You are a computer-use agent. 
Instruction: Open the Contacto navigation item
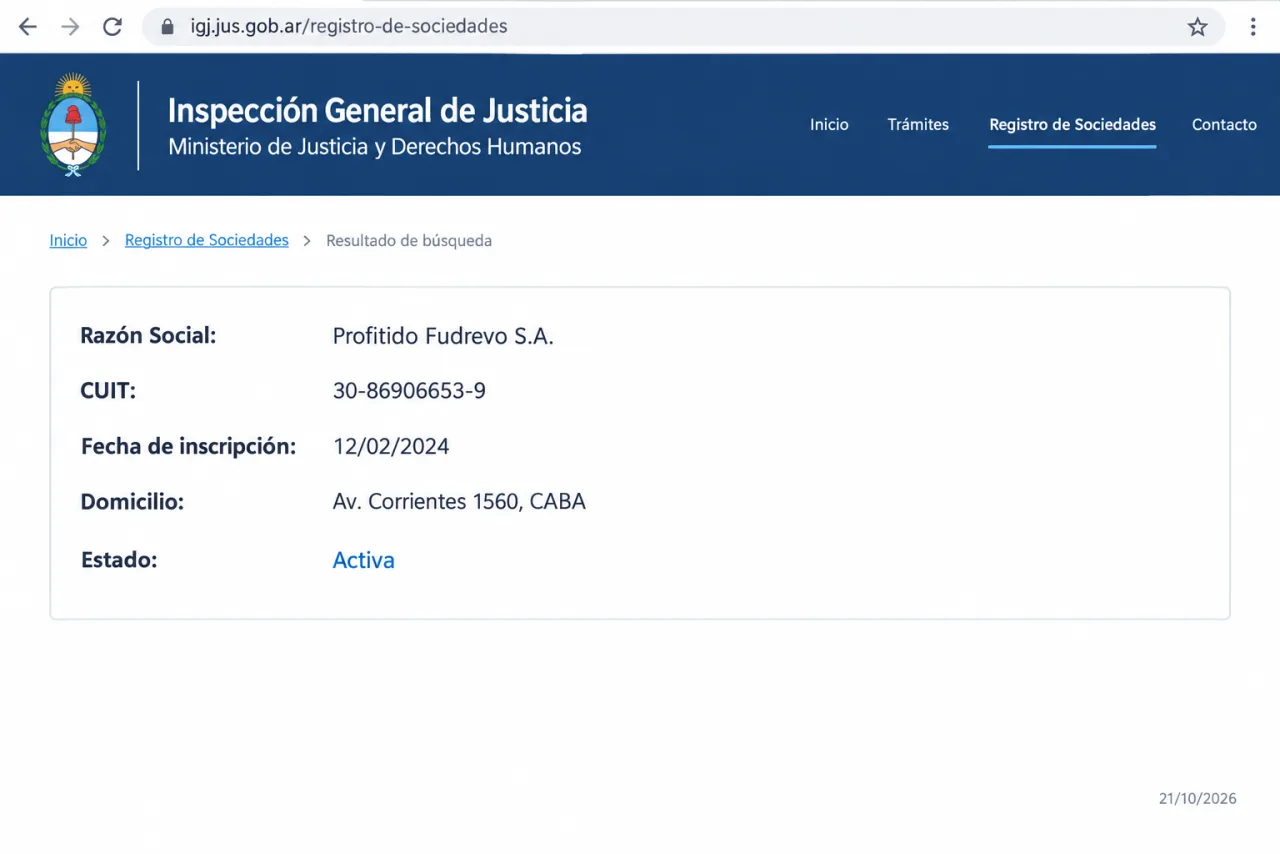click(x=1224, y=125)
